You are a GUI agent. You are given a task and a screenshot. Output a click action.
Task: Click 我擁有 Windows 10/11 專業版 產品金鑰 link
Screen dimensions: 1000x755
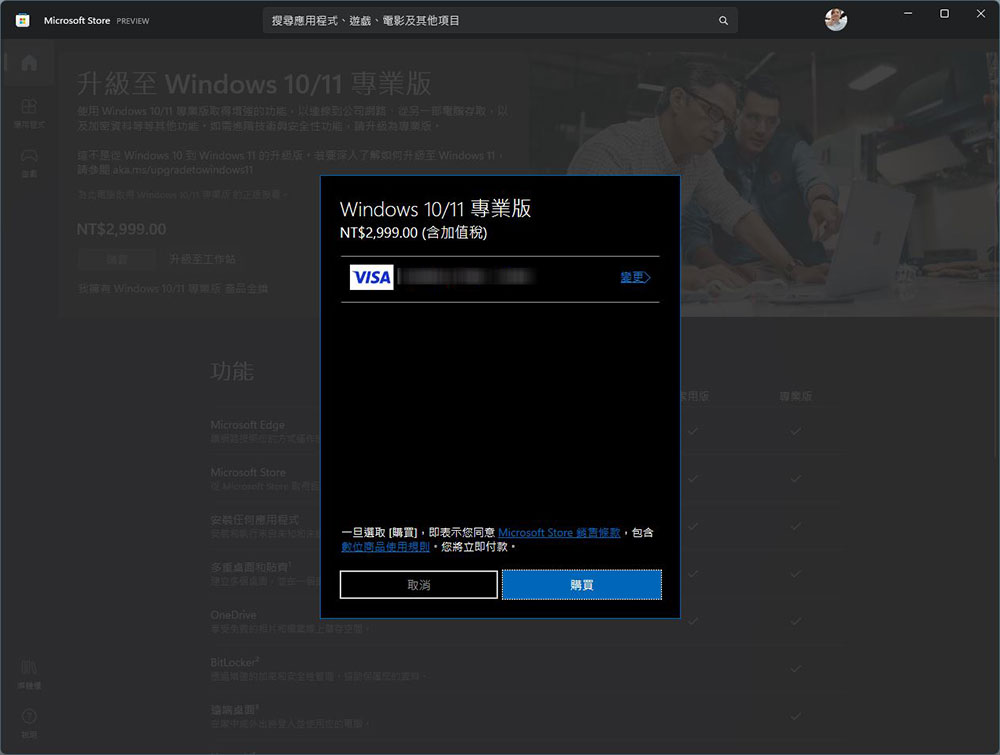172,289
